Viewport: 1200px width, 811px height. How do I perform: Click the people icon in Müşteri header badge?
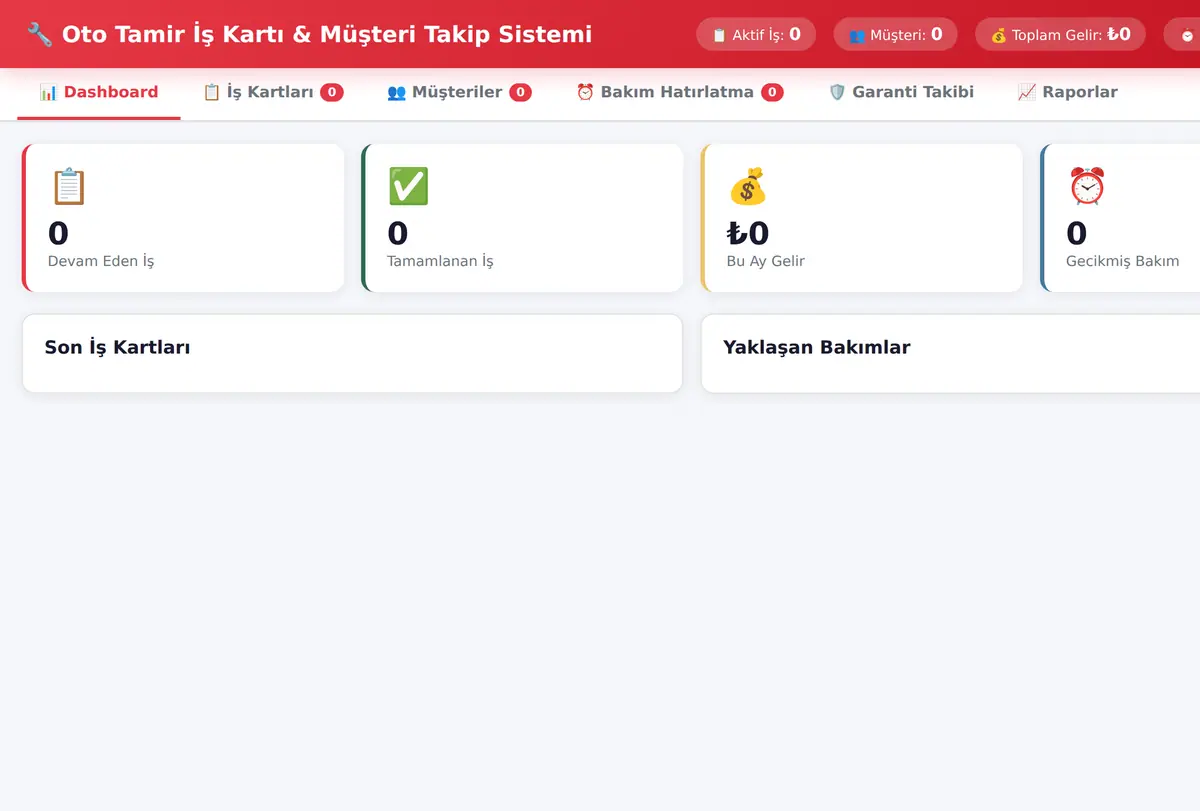(x=857, y=35)
